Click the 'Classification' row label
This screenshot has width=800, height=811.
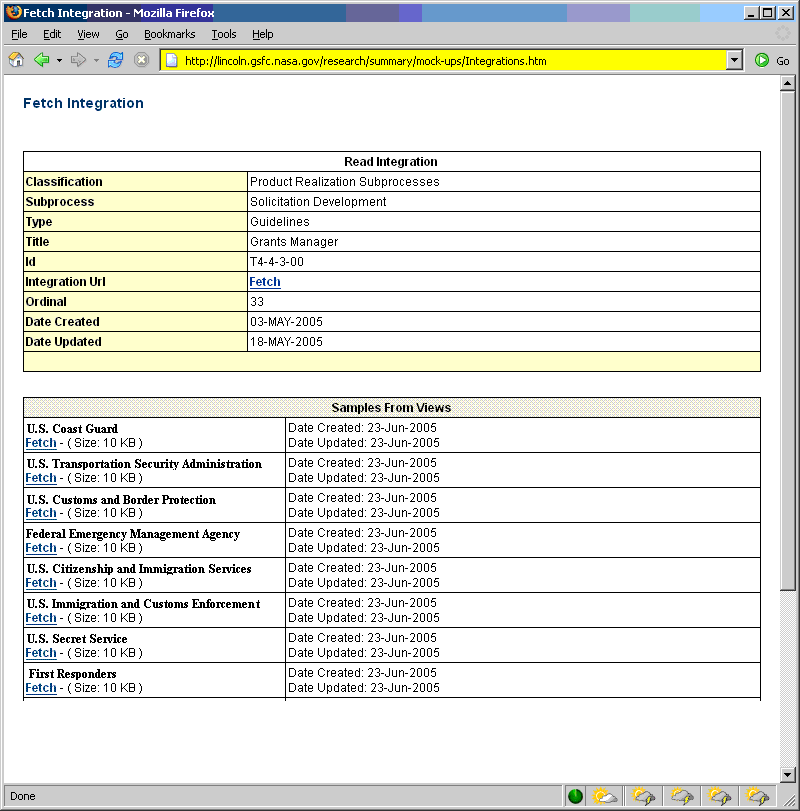point(64,182)
